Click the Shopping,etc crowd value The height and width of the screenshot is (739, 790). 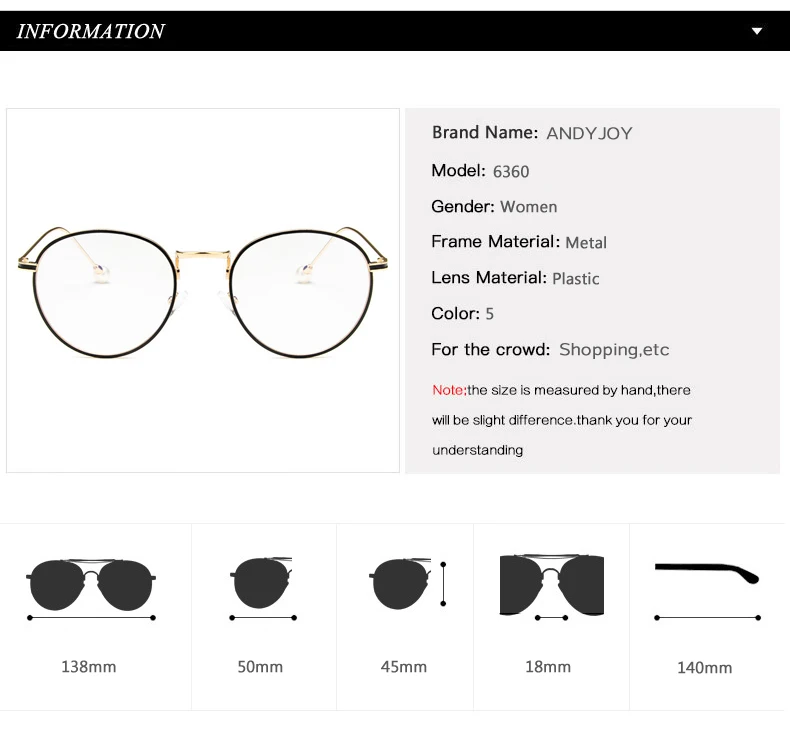(614, 350)
